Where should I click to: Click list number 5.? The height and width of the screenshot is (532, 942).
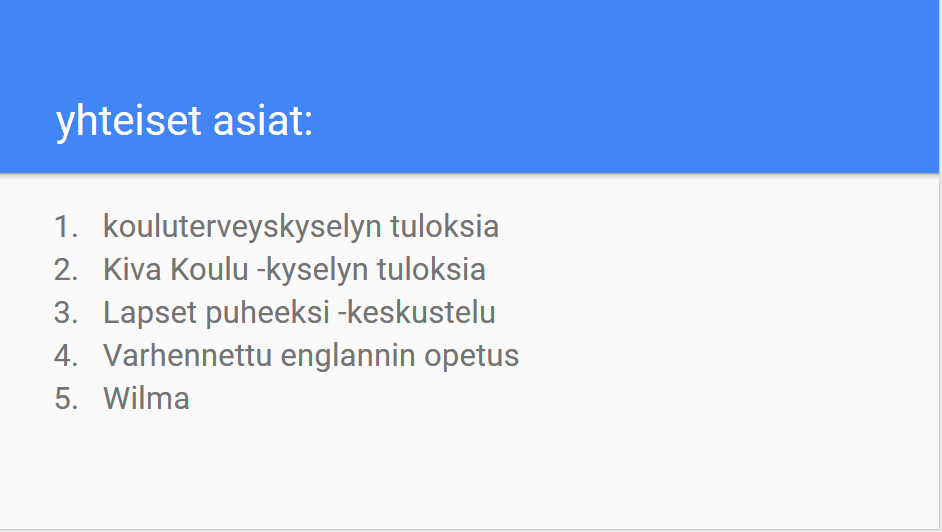point(65,399)
